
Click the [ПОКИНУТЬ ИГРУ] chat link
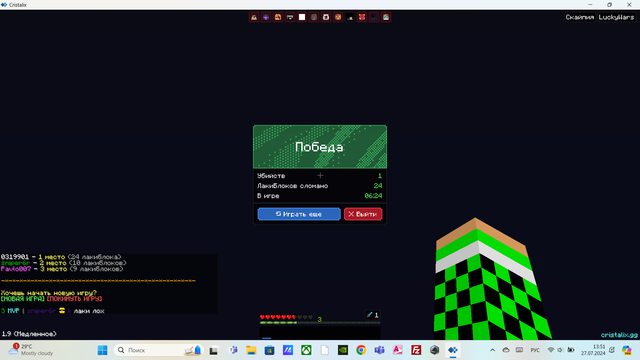tap(74, 299)
